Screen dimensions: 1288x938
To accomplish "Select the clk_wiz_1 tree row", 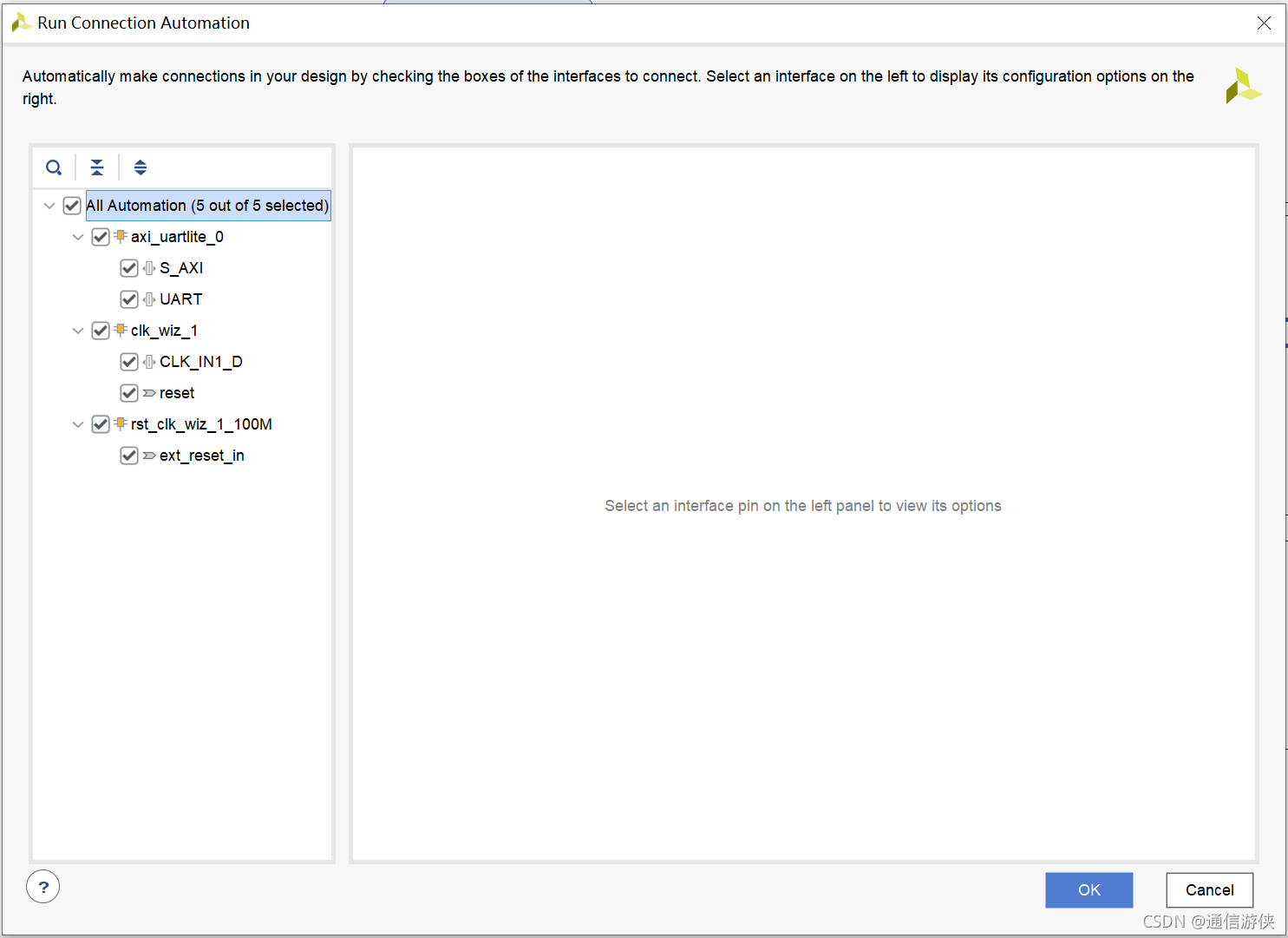I will pyautogui.click(x=164, y=331).
